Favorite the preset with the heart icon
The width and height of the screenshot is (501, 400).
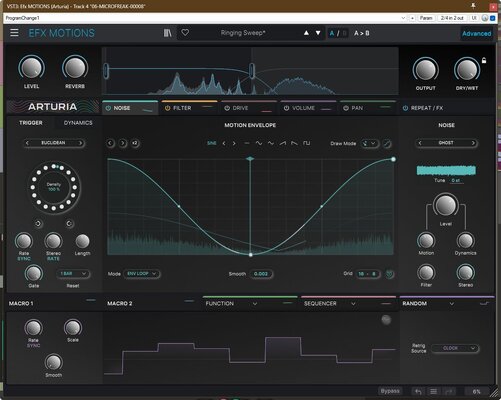pos(185,33)
